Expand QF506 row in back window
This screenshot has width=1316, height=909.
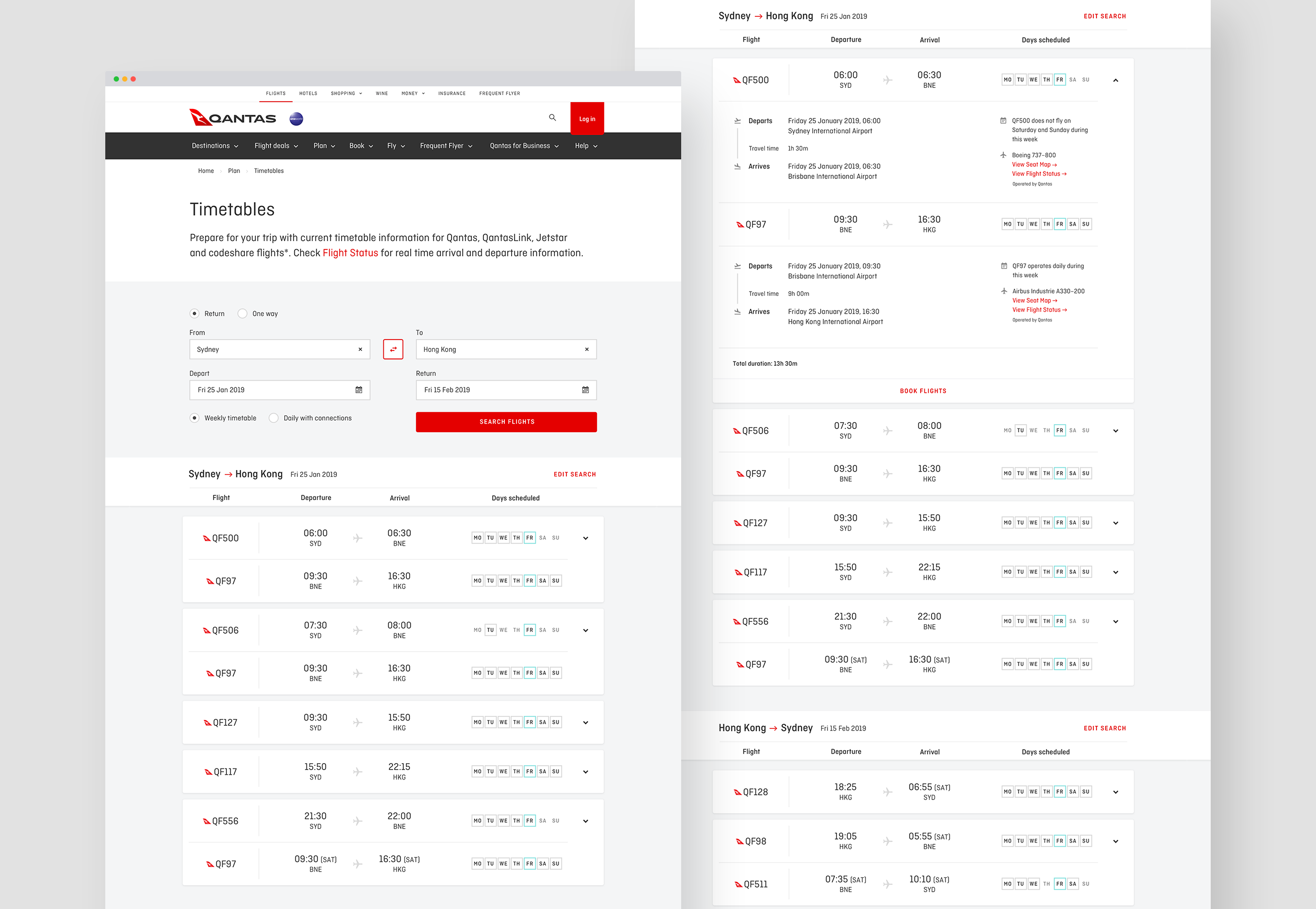tap(1115, 431)
